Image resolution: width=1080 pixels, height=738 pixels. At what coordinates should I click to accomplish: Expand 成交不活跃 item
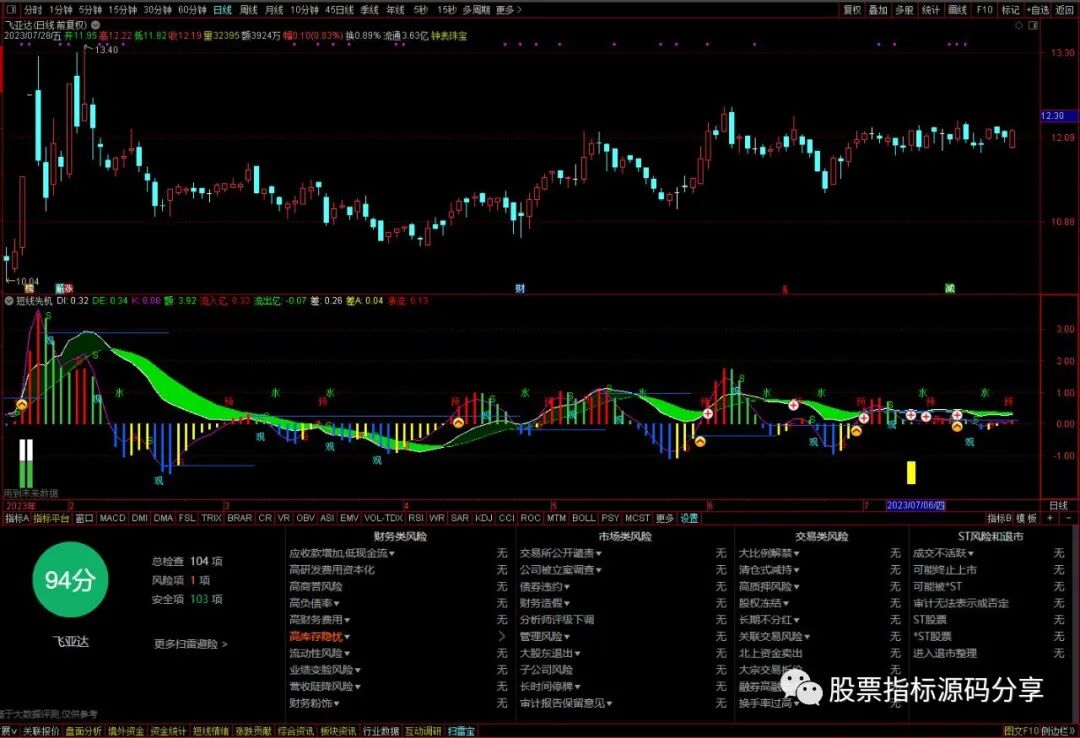click(x=943, y=553)
